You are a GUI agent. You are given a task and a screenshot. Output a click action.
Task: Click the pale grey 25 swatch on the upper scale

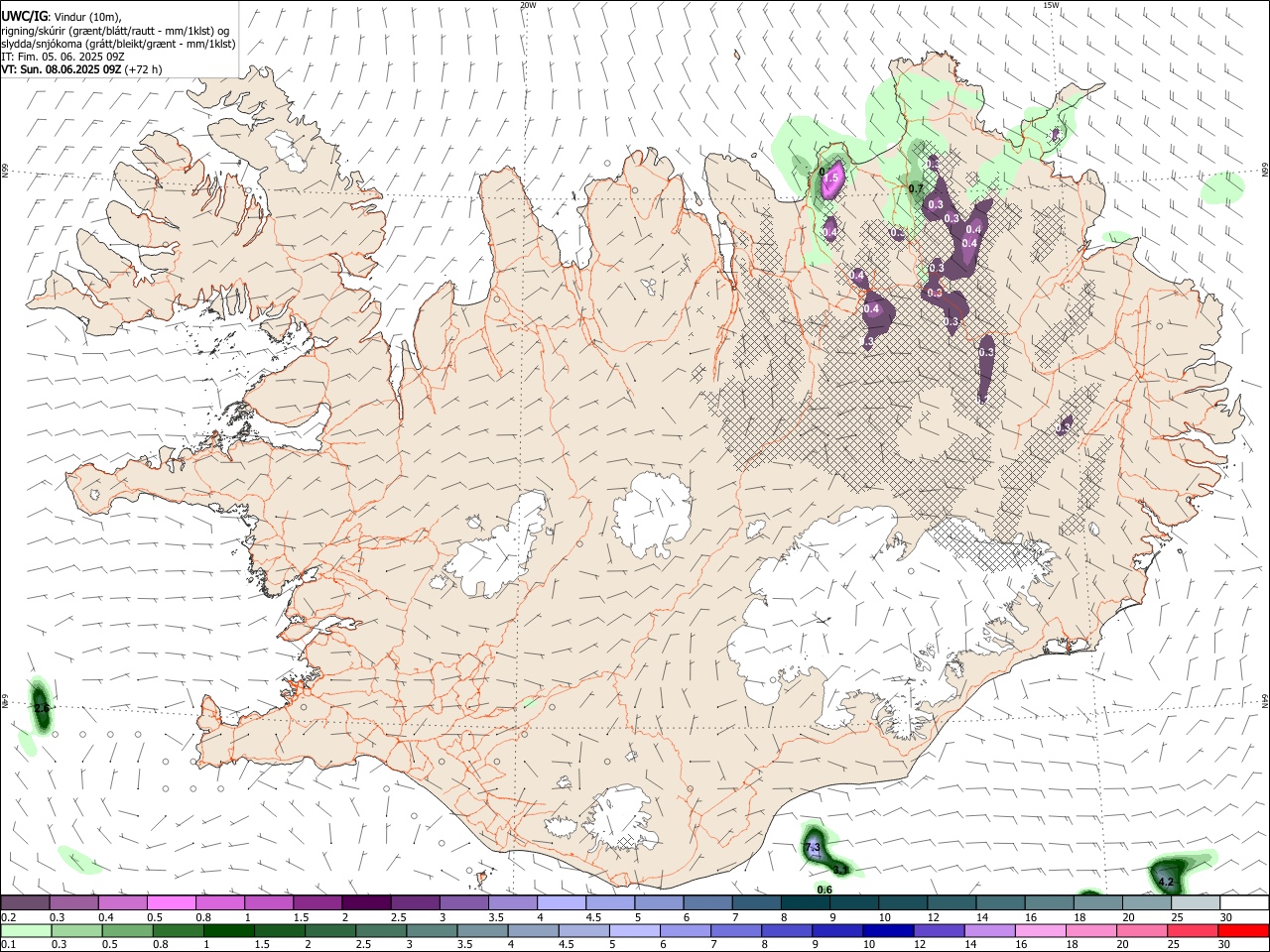tap(1197, 902)
